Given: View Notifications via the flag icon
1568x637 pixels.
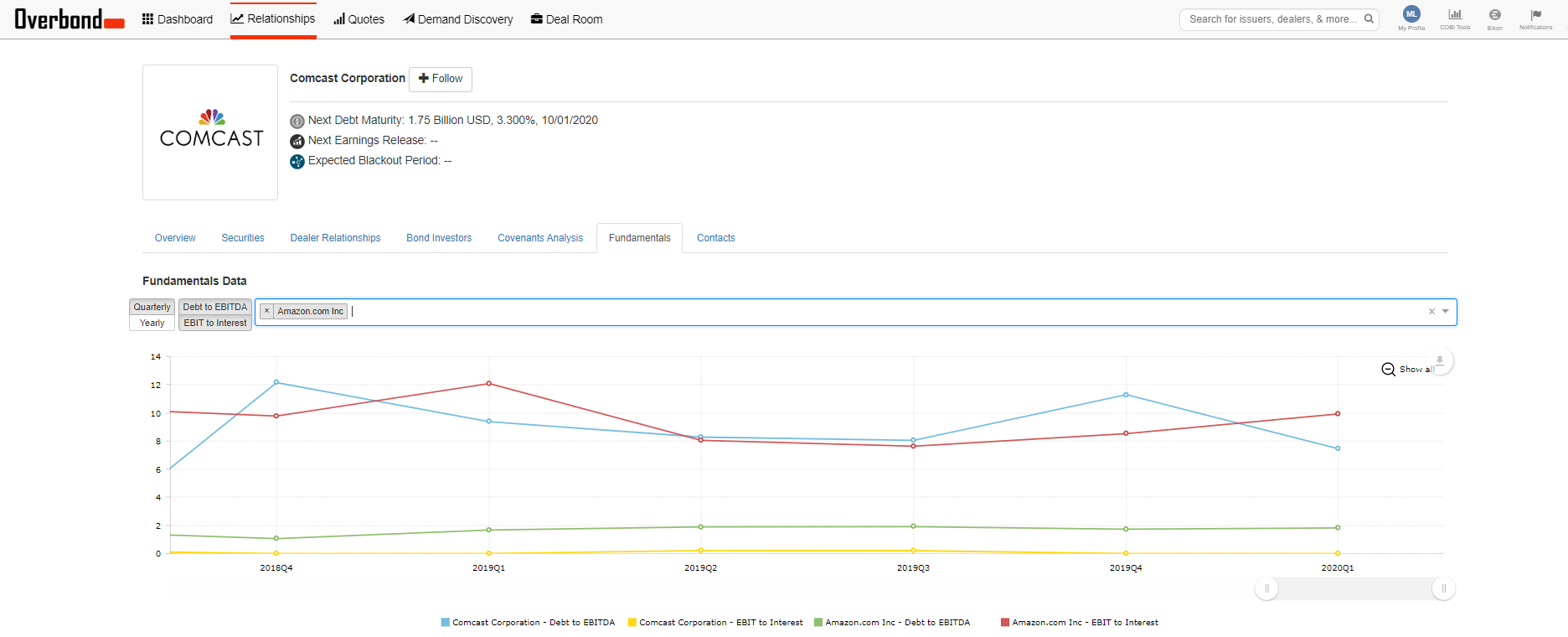Looking at the screenshot, I should (x=1536, y=18).
